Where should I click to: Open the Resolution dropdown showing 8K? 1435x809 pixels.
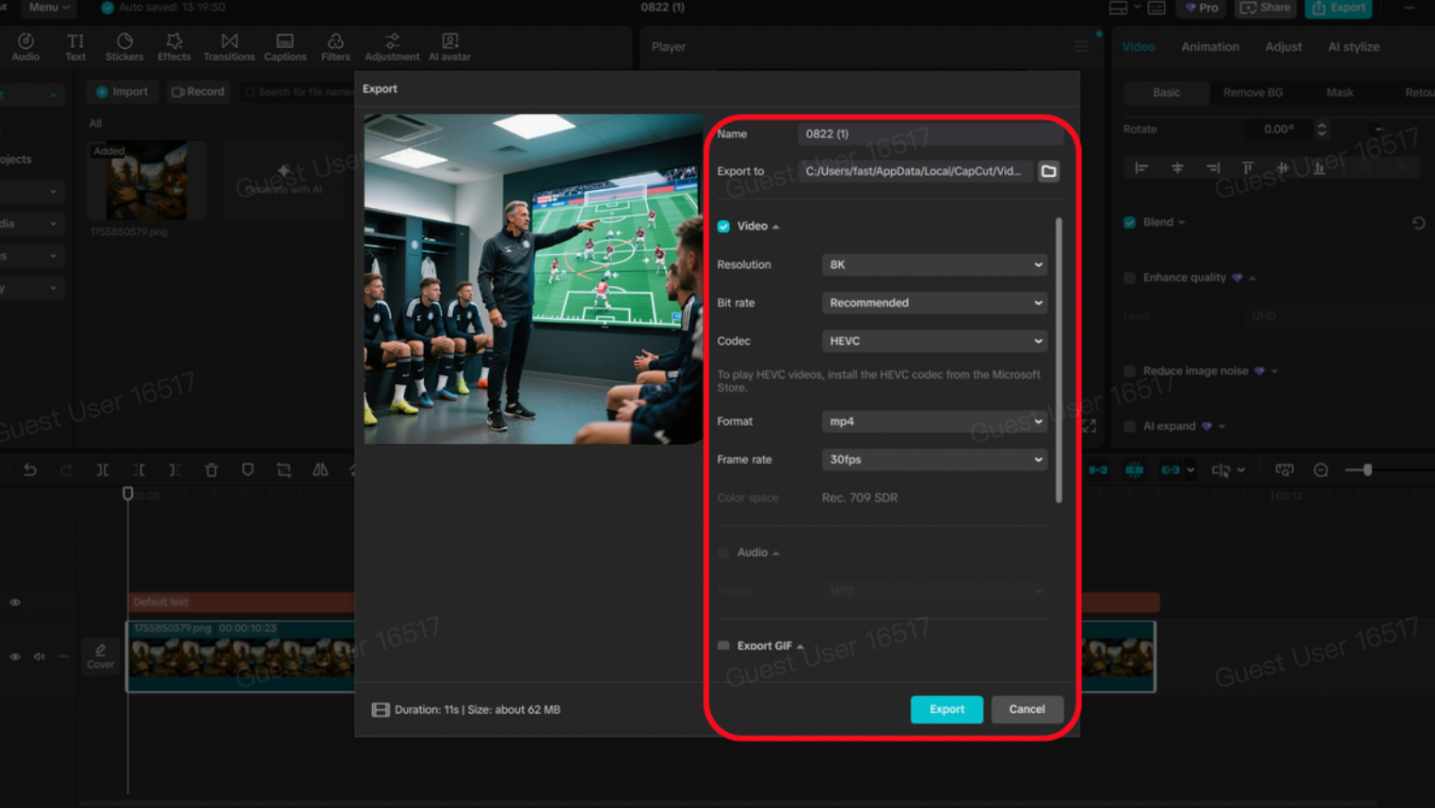point(934,265)
